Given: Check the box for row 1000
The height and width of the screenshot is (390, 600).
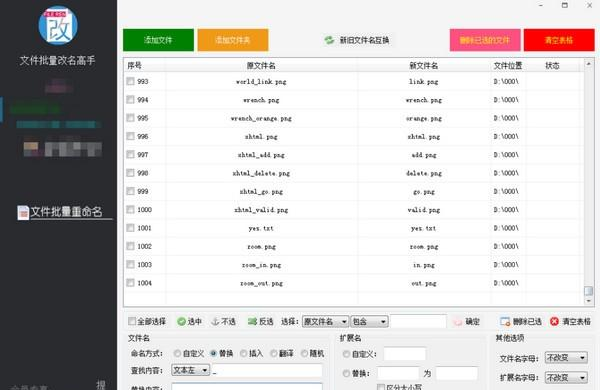Looking at the screenshot, I should pyautogui.click(x=130, y=209).
